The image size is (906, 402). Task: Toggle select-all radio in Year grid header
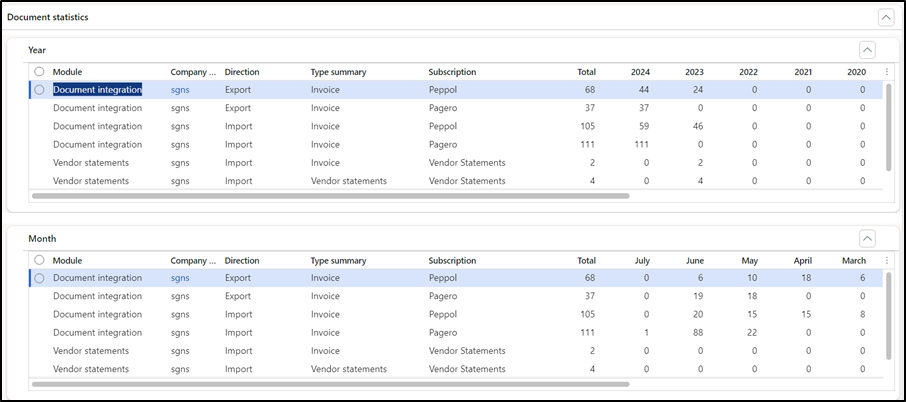39,72
